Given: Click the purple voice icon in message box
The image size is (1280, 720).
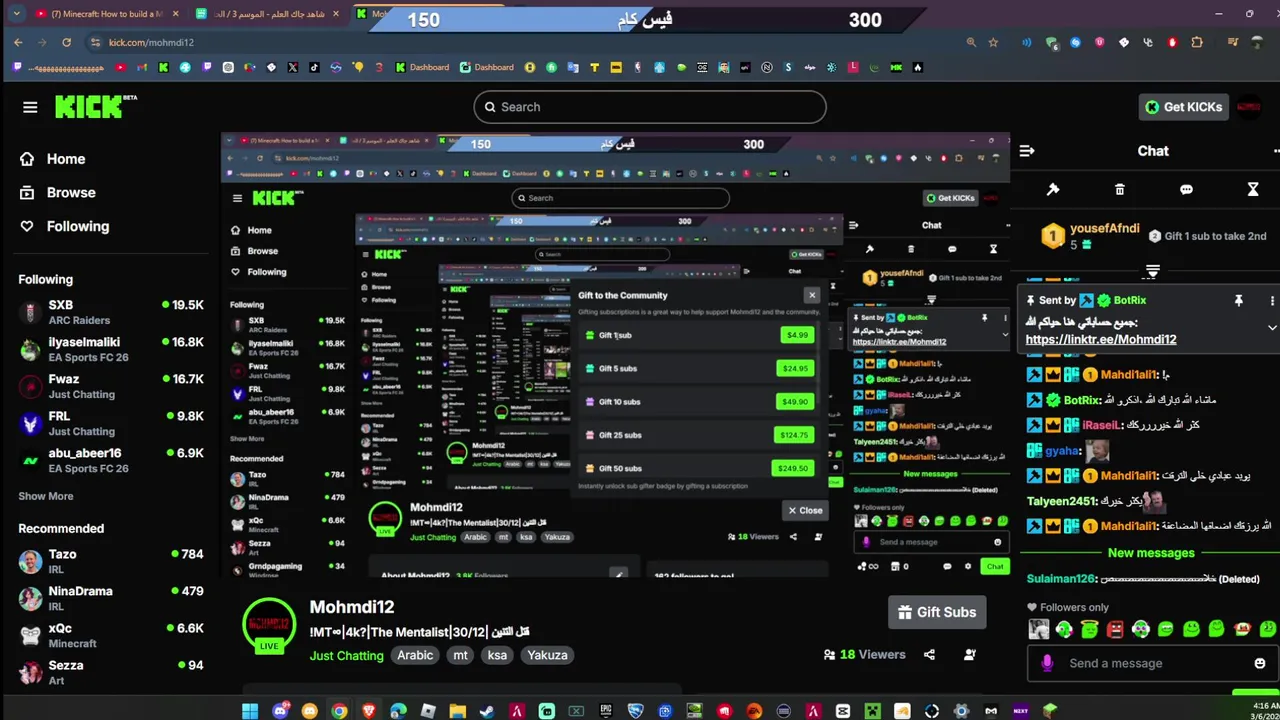Looking at the screenshot, I should (x=1047, y=663).
